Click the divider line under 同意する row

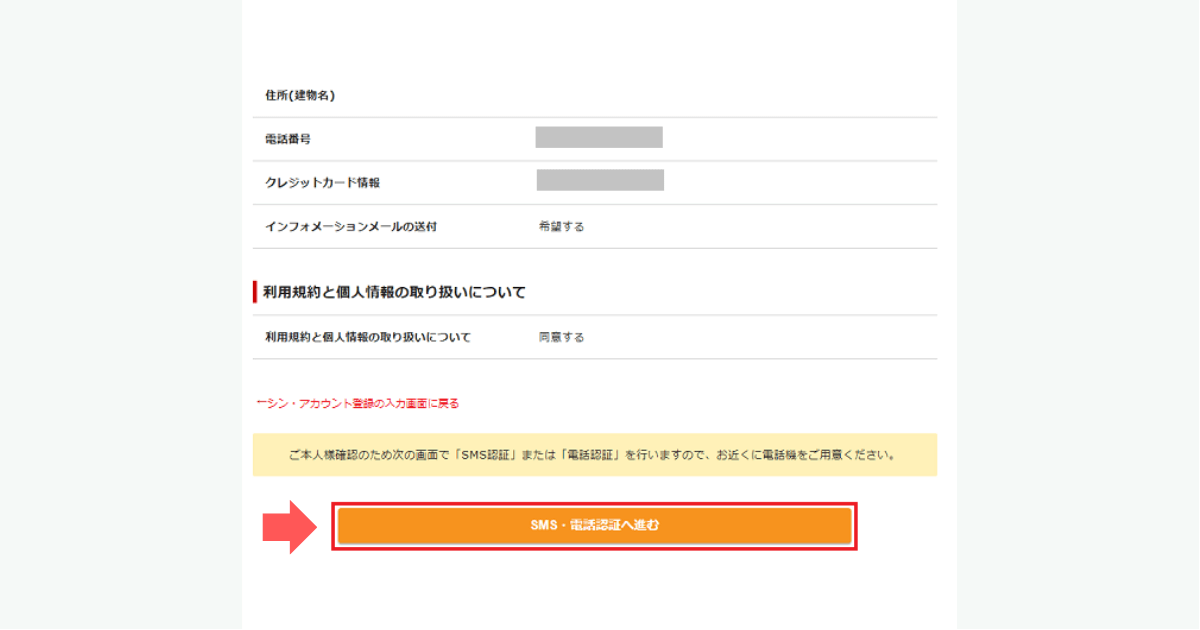(x=598, y=359)
